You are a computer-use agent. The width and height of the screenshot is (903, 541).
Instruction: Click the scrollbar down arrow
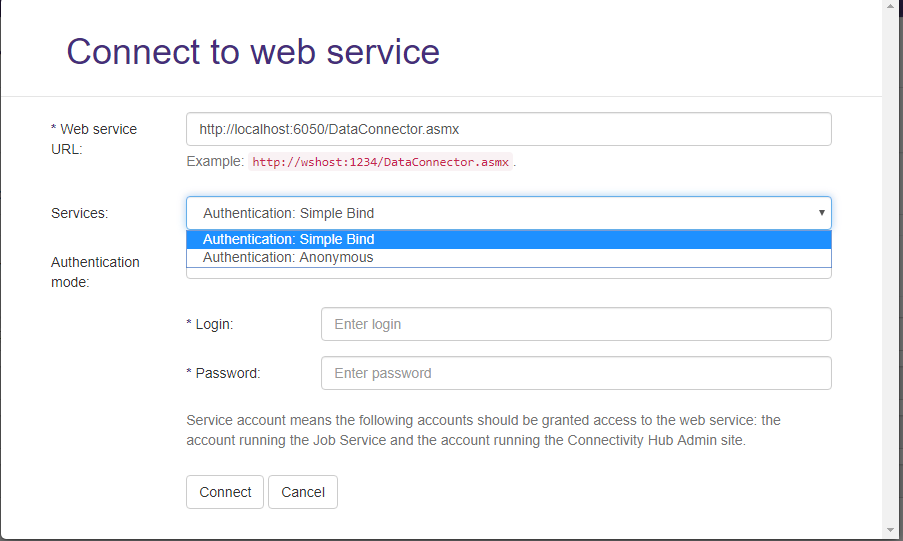892,530
